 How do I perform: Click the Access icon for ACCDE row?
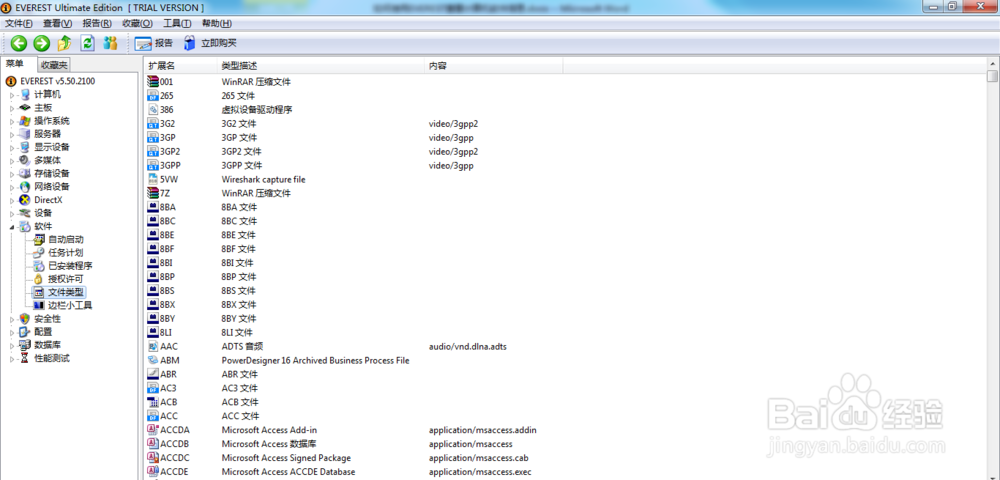[x=153, y=472]
